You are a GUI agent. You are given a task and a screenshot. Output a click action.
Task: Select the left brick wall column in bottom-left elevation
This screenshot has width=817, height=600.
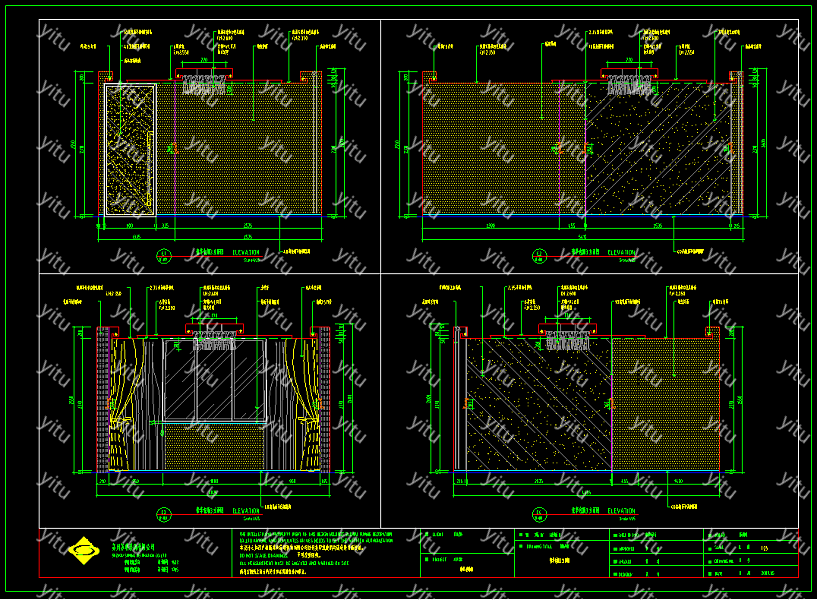click(x=103, y=400)
